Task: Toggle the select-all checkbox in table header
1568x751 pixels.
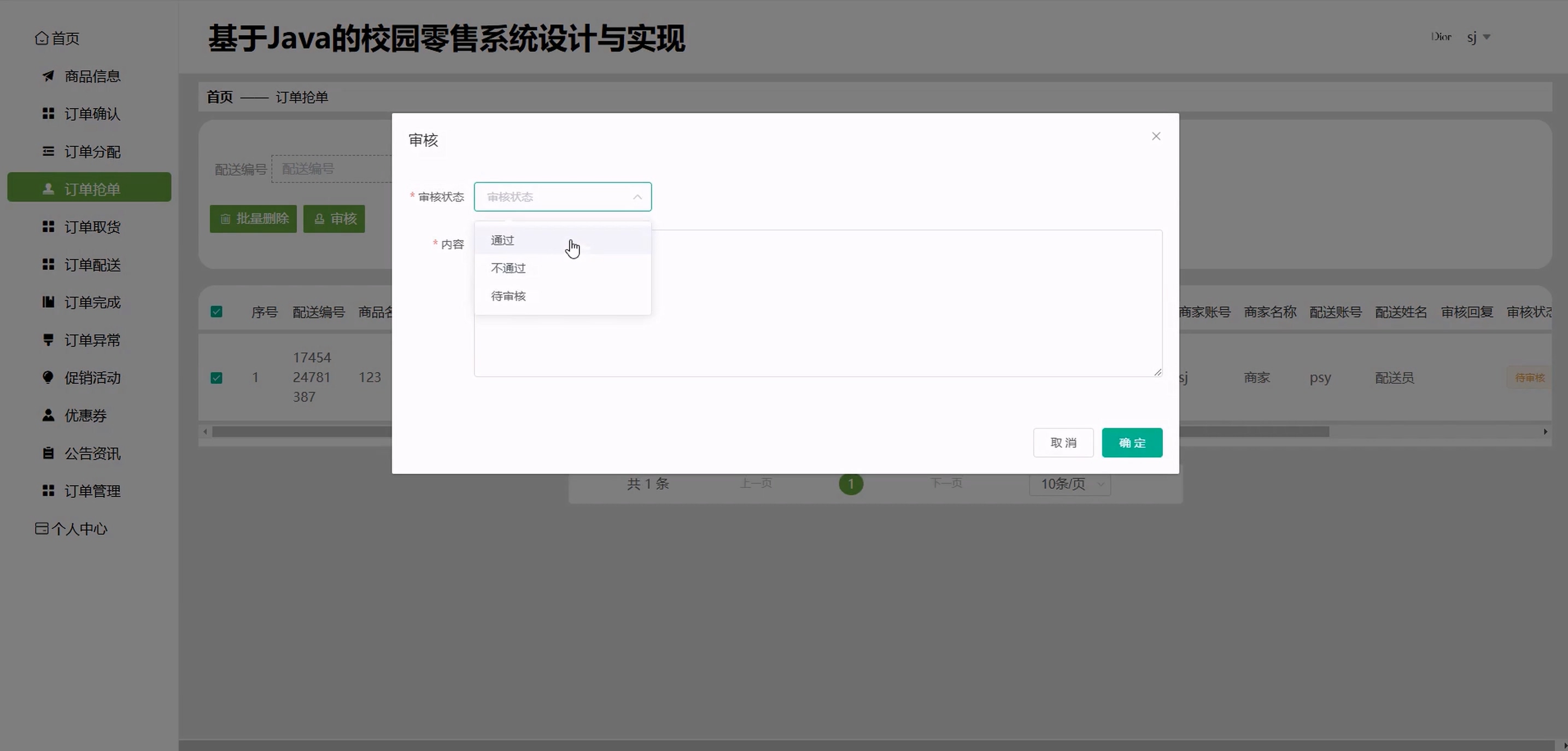Action: pos(216,312)
